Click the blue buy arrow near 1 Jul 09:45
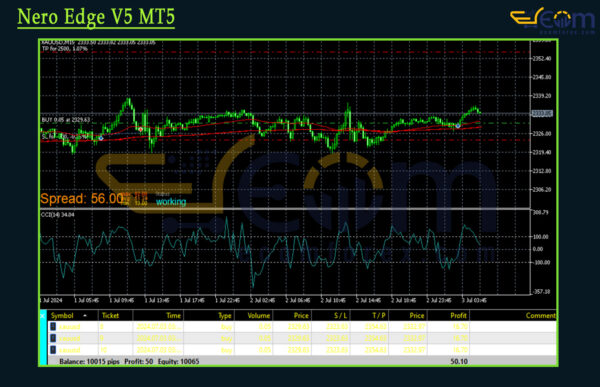 tap(101, 138)
